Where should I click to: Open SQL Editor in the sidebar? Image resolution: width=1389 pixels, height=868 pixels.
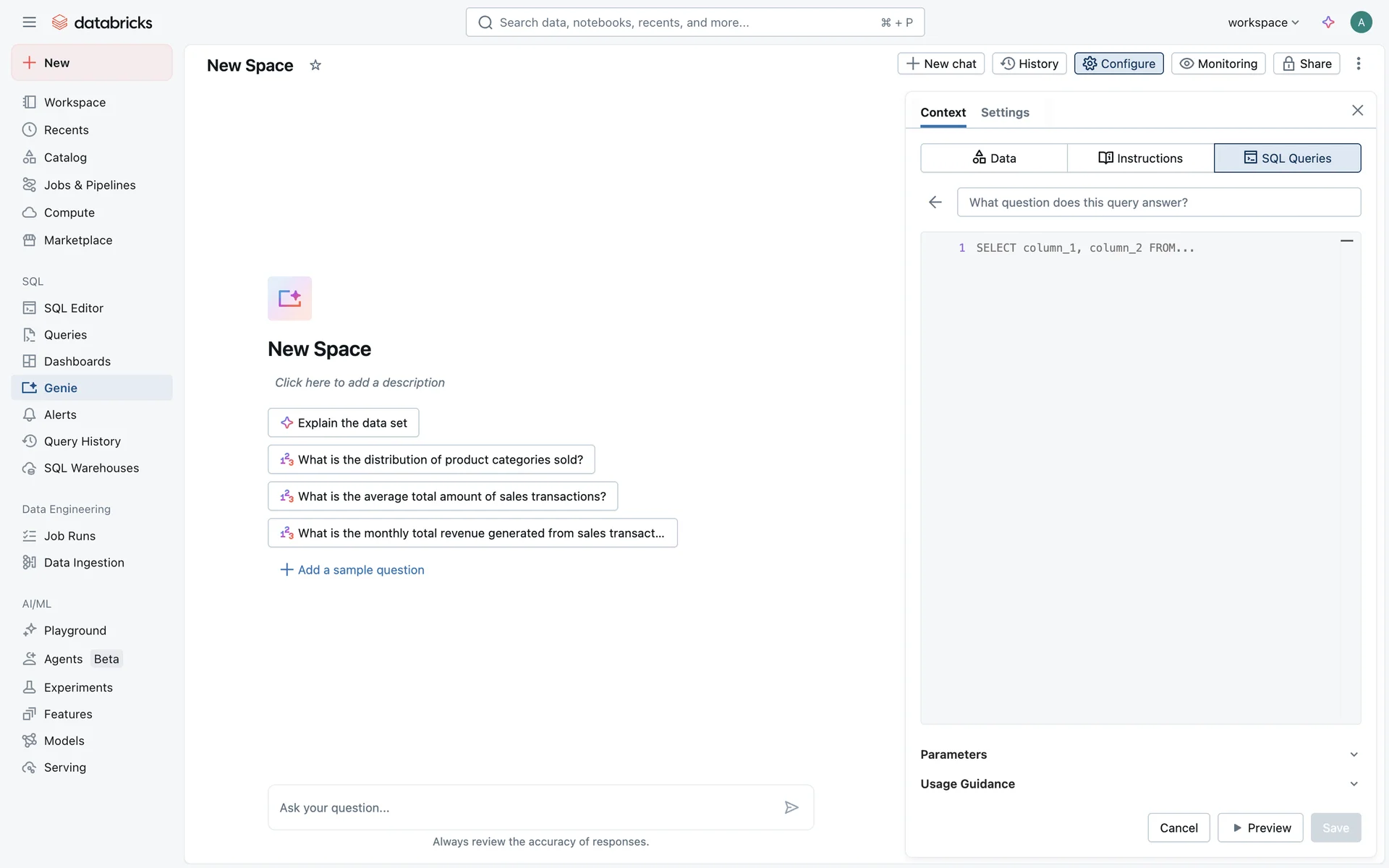(73, 308)
